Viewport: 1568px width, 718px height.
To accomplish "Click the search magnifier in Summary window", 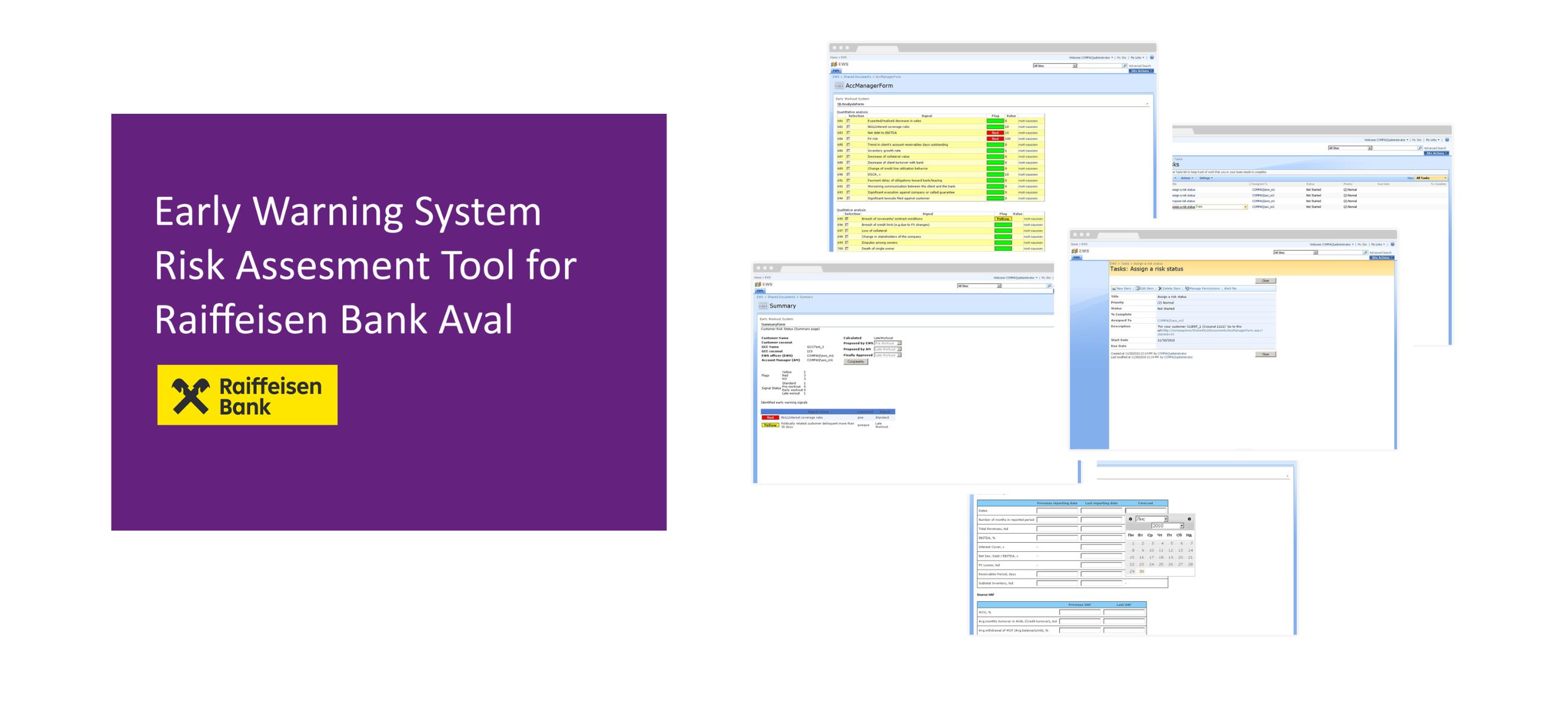I will click(1049, 286).
